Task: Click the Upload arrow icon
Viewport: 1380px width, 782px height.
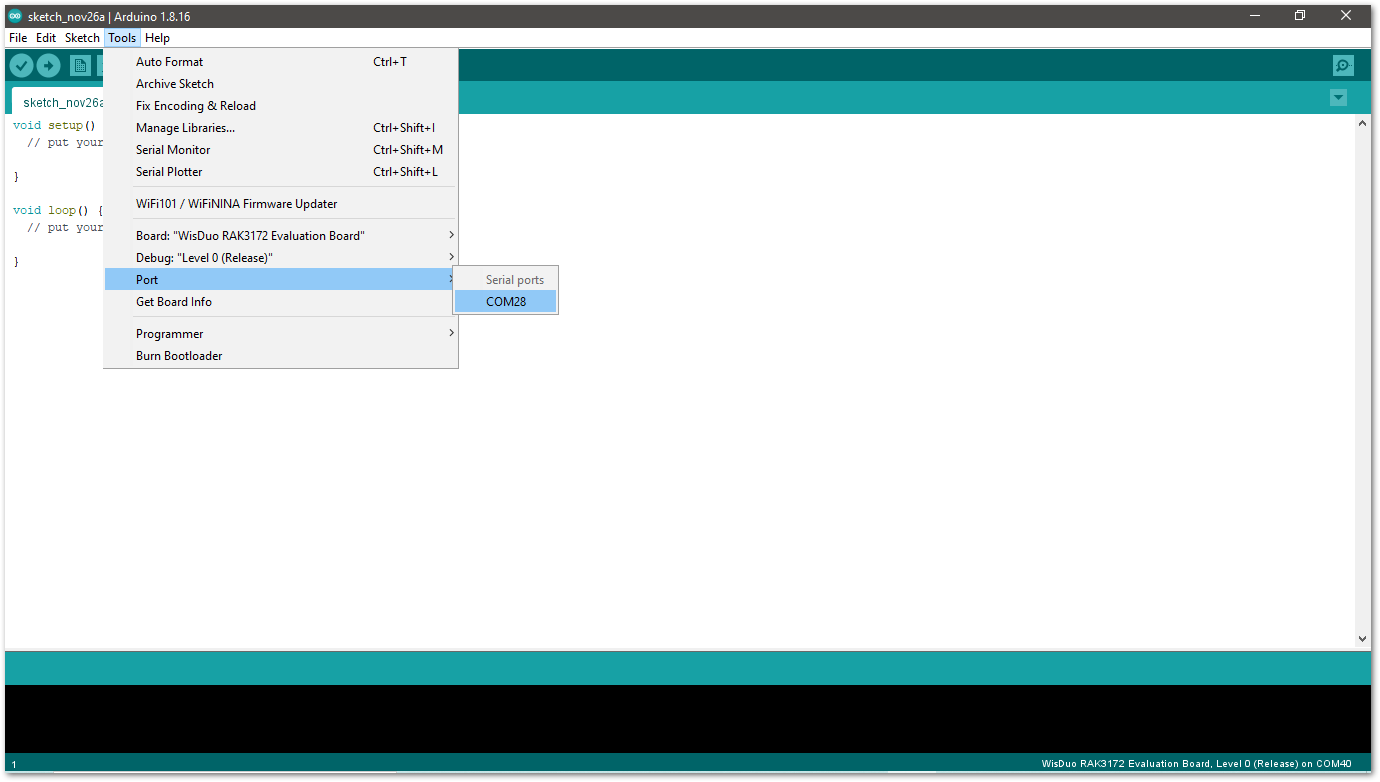Action: 48,66
